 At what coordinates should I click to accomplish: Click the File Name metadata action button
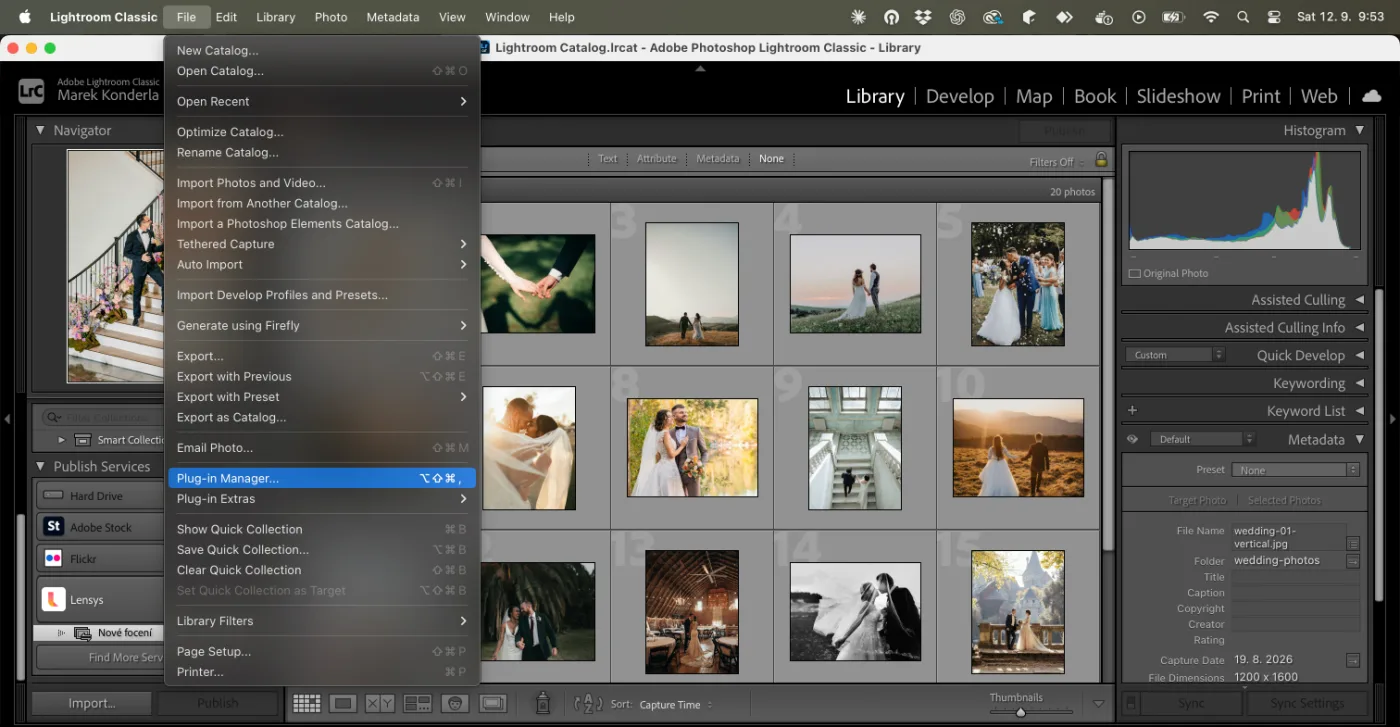click(x=1352, y=543)
